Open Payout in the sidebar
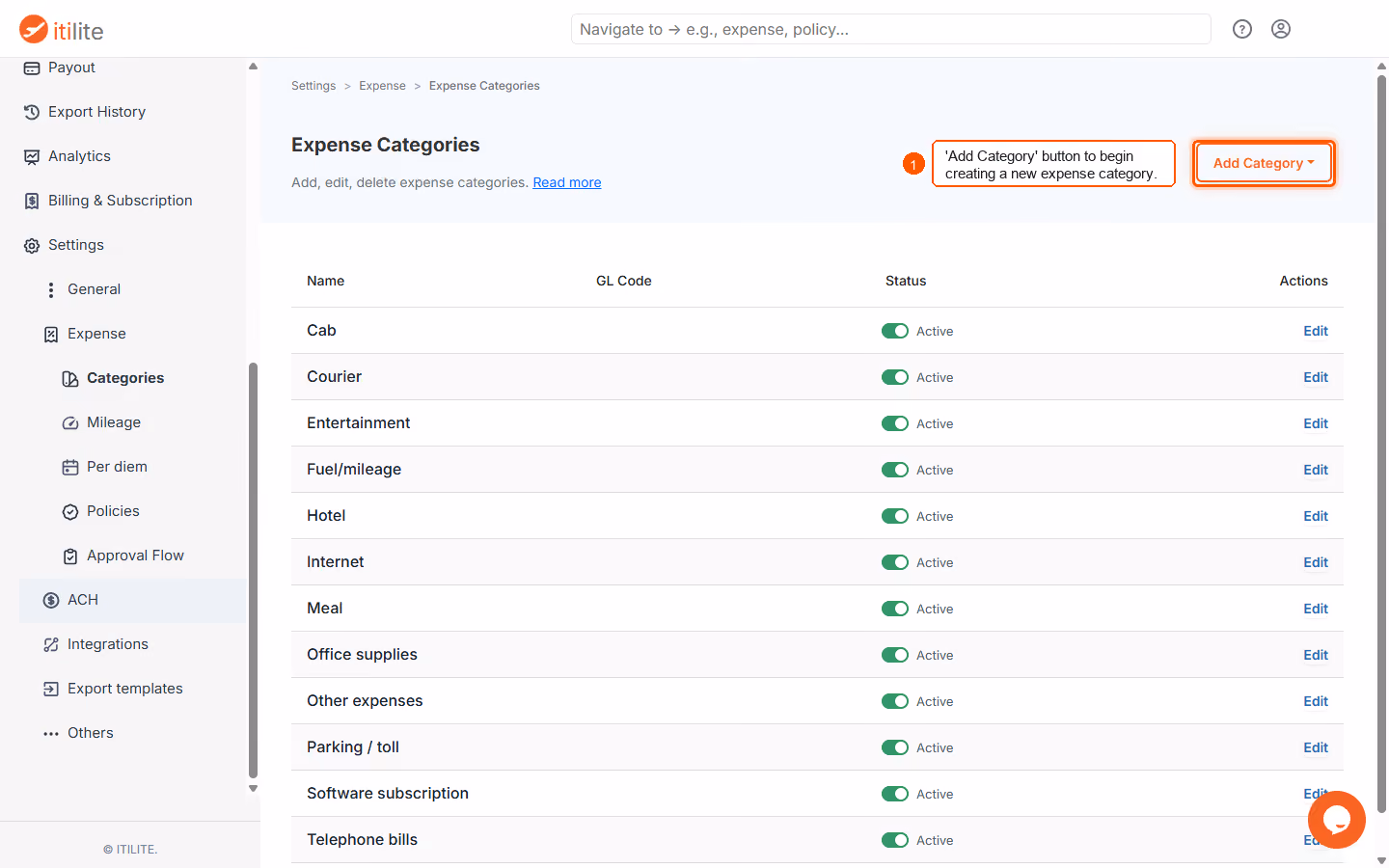Image resolution: width=1389 pixels, height=868 pixels. pyautogui.click(x=71, y=68)
